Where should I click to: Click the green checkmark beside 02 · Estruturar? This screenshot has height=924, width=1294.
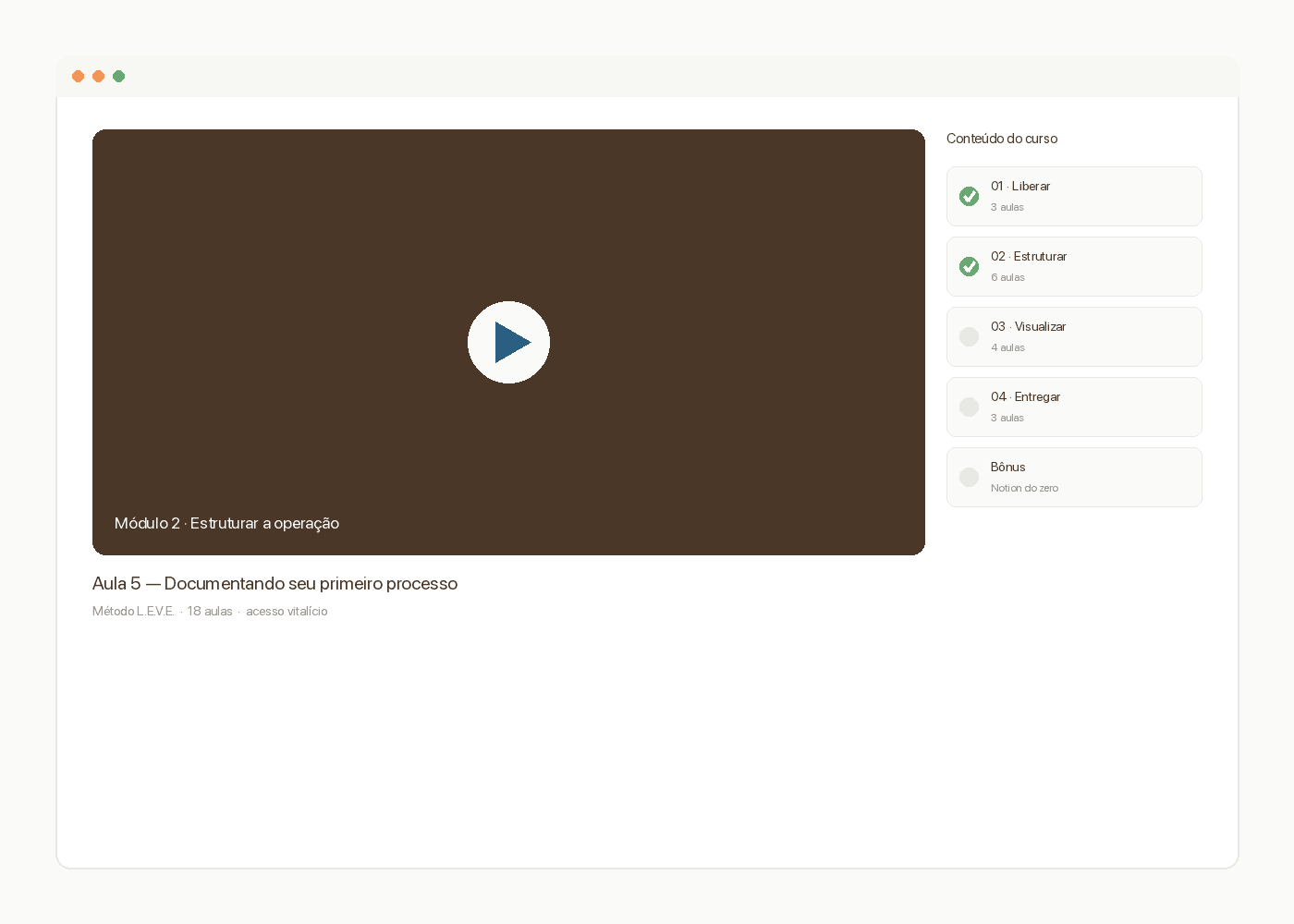969,266
